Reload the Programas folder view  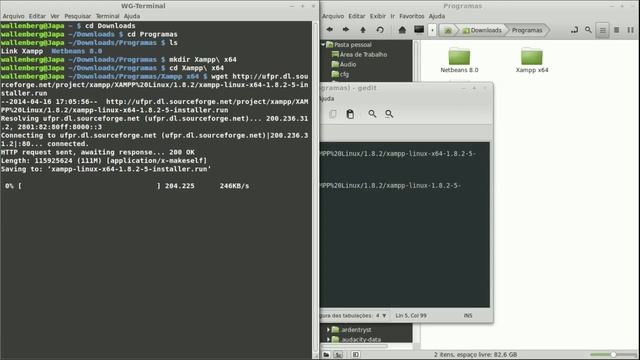[x=380, y=30]
